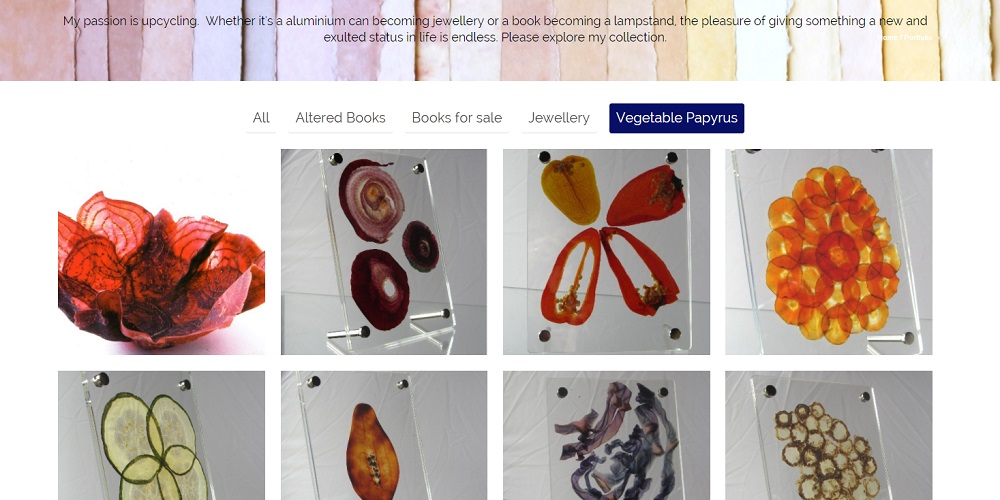Image resolution: width=1000 pixels, height=500 pixels.
Task: Open the green cucumber slices artwork
Action: point(161,436)
